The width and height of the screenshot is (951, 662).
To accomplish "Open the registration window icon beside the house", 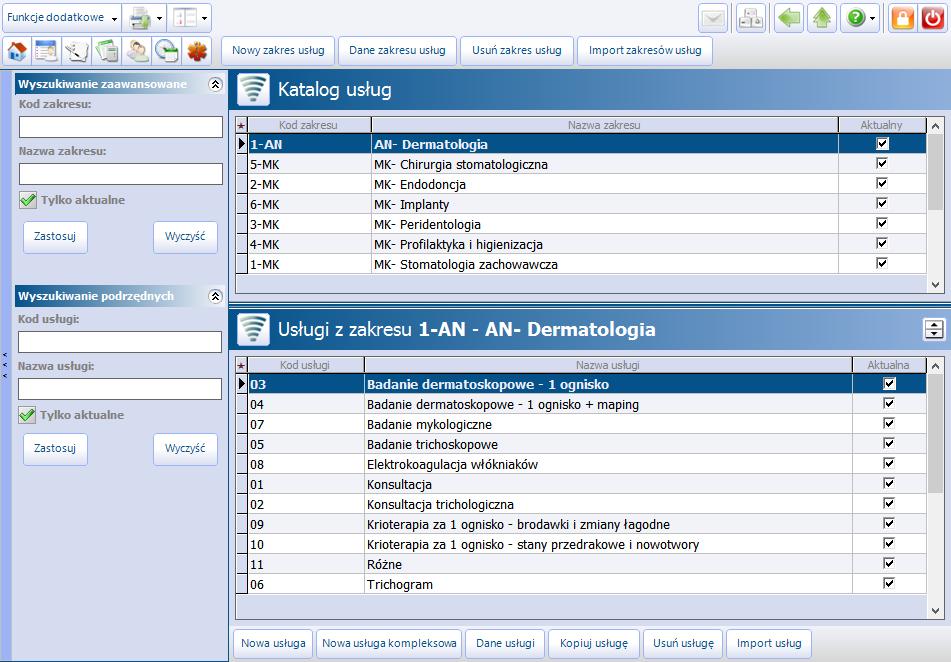I will [x=46, y=51].
